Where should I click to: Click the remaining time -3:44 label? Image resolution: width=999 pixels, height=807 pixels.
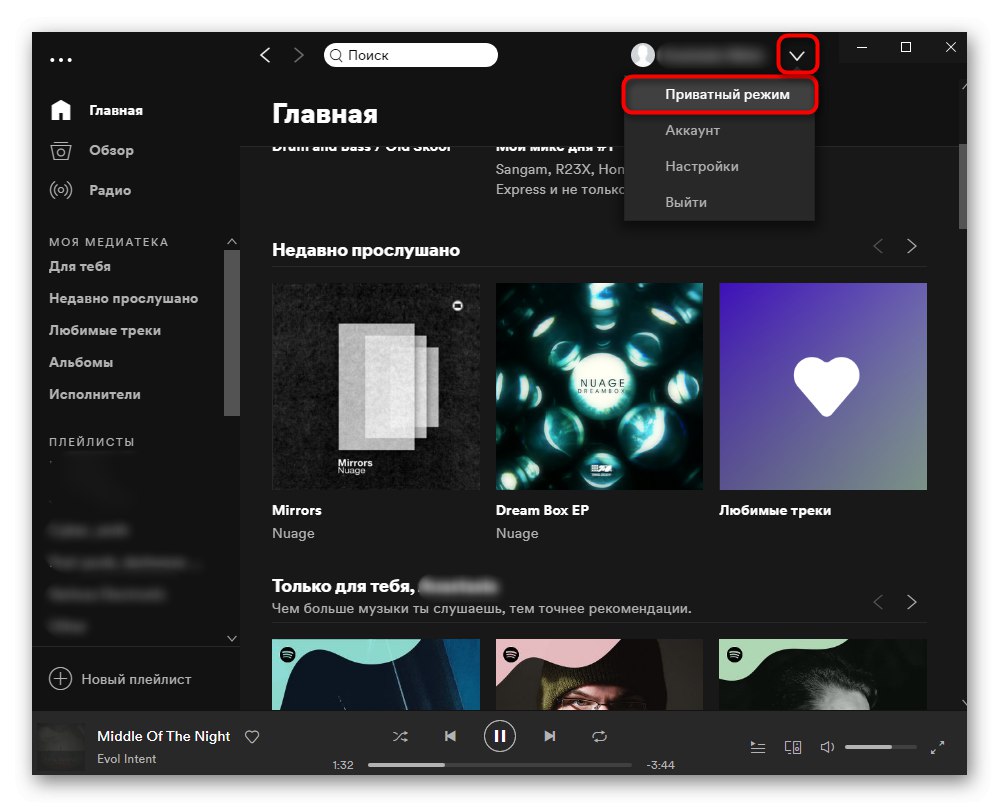point(660,765)
